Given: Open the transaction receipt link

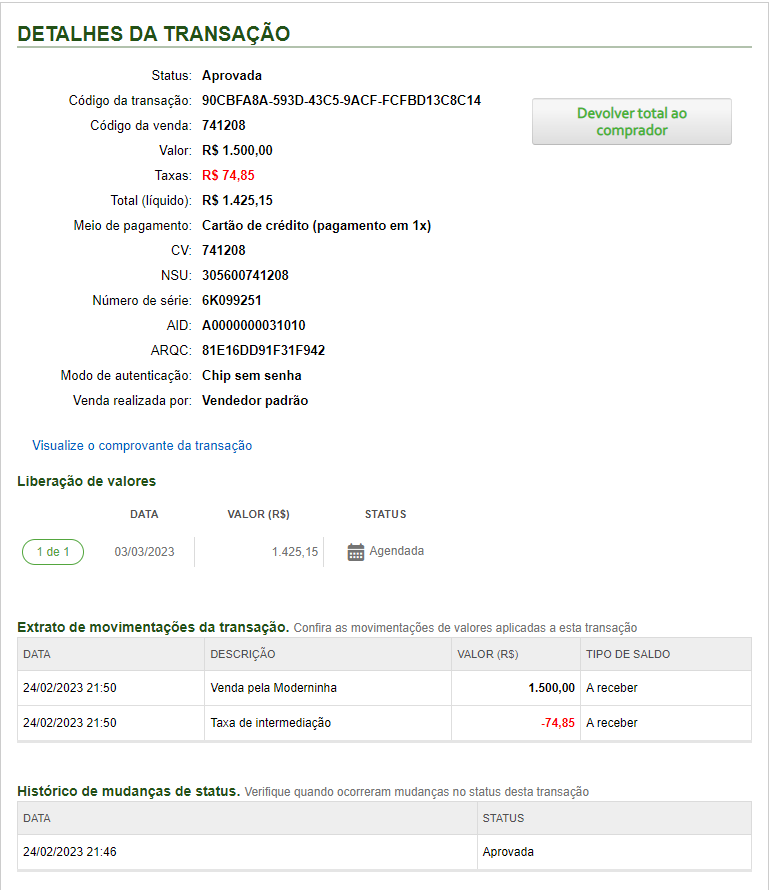Looking at the screenshot, I should tap(142, 446).
